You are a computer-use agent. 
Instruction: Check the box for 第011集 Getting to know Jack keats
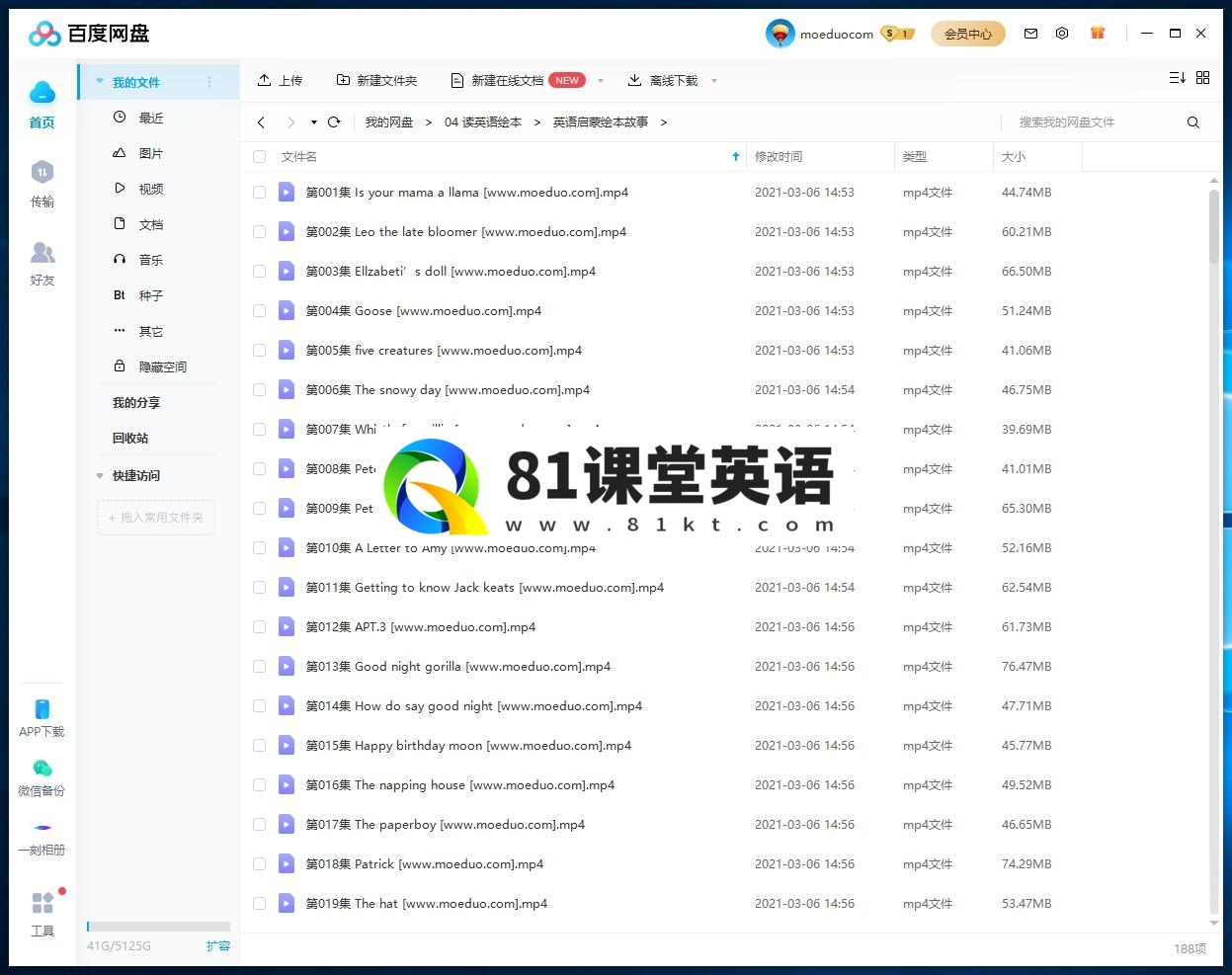click(260, 587)
